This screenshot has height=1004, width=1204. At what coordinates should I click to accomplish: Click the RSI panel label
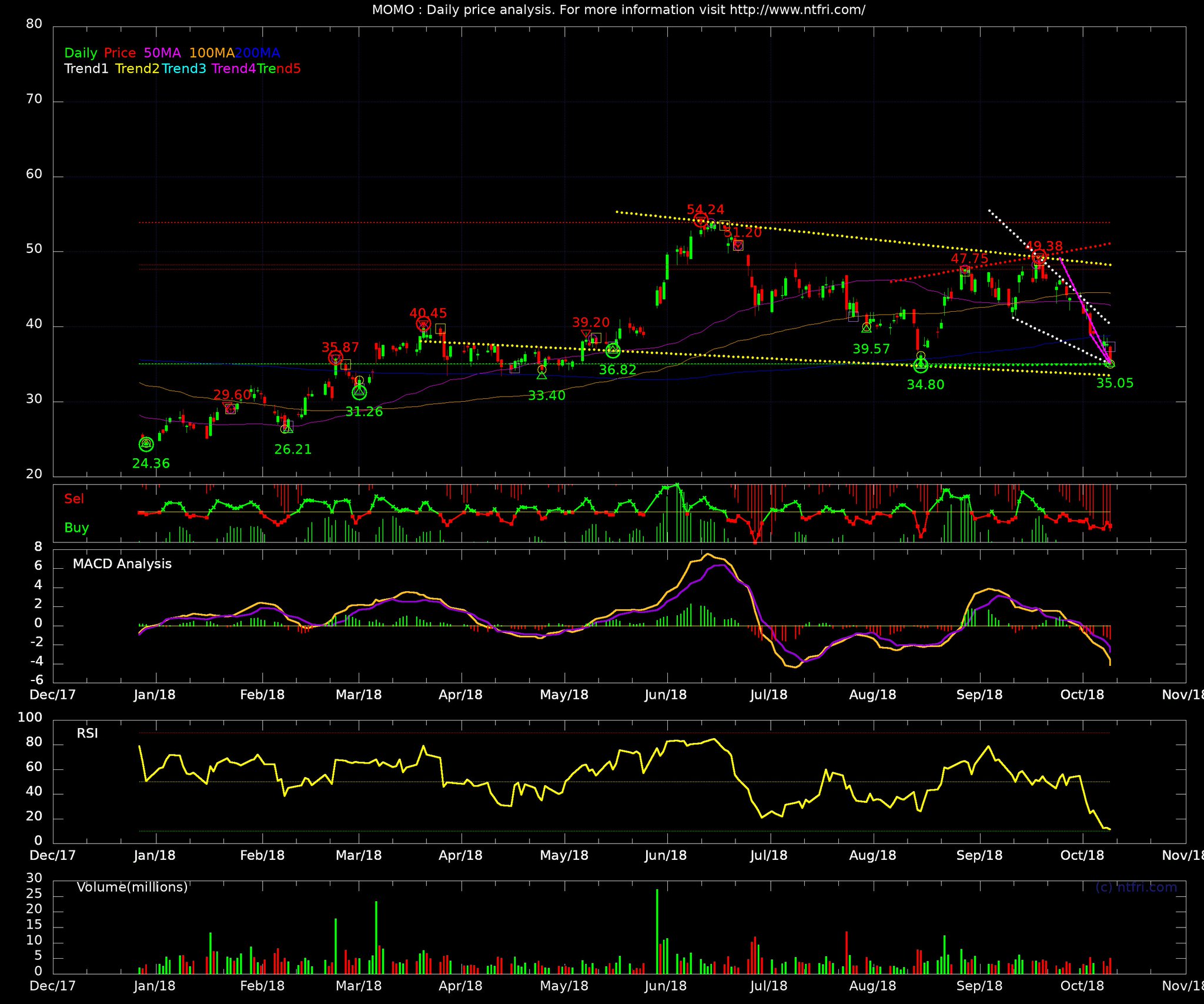point(88,733)
